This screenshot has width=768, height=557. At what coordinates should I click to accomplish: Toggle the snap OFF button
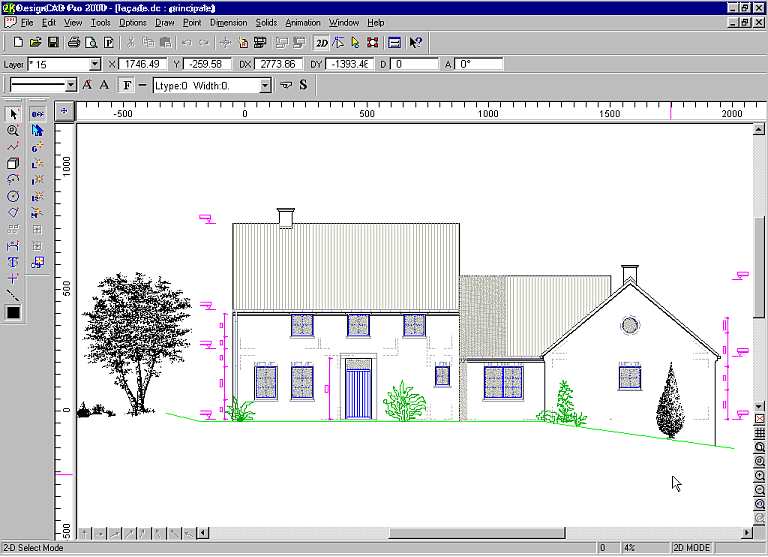[x=37, y=114]
